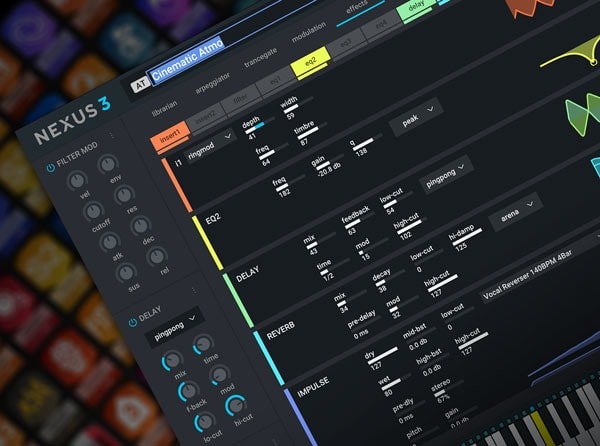The height and width of the screenshot is (446, 600).
Task: Click the yellow highlighted piano key
Action: [x=541, y=428]
